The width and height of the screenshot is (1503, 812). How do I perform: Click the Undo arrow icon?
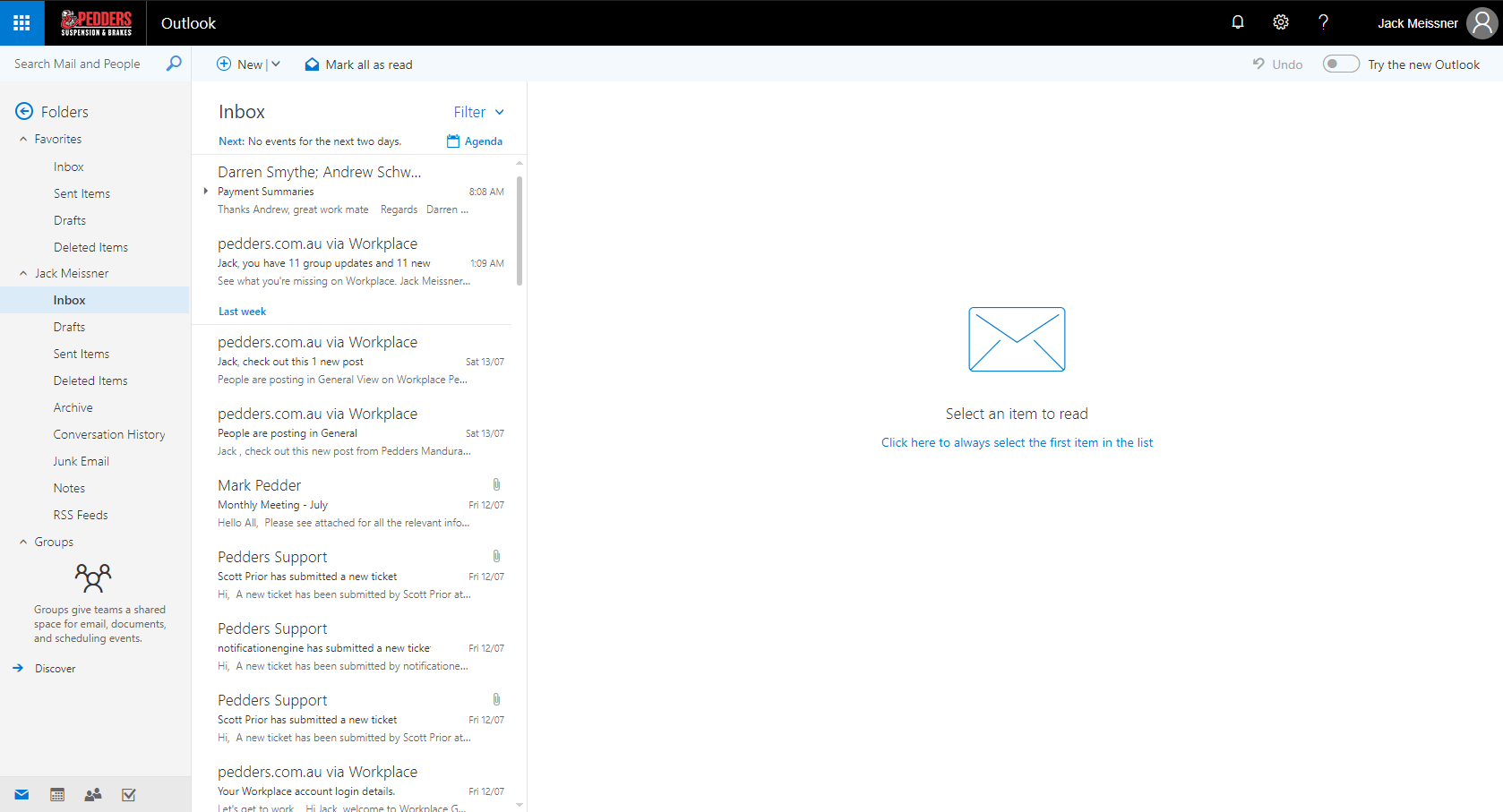click(x=1258, y=64)
